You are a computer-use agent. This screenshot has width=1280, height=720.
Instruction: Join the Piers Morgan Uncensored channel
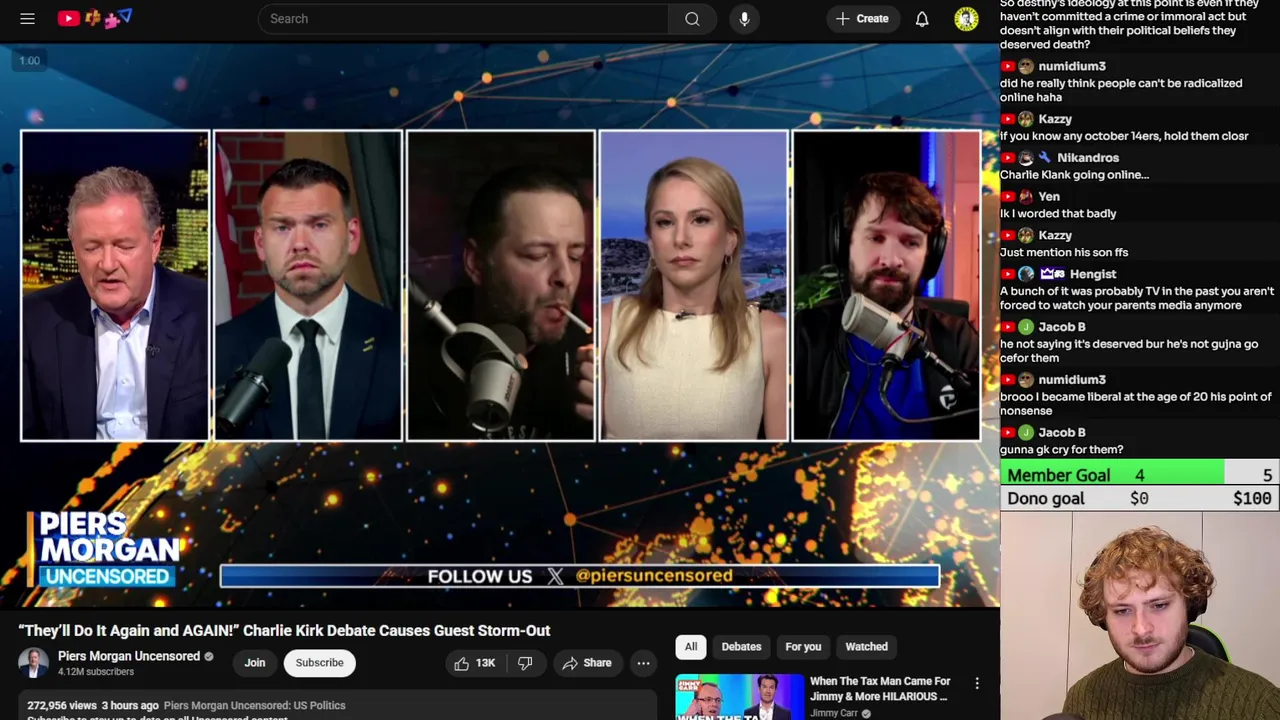coord(255,663)
